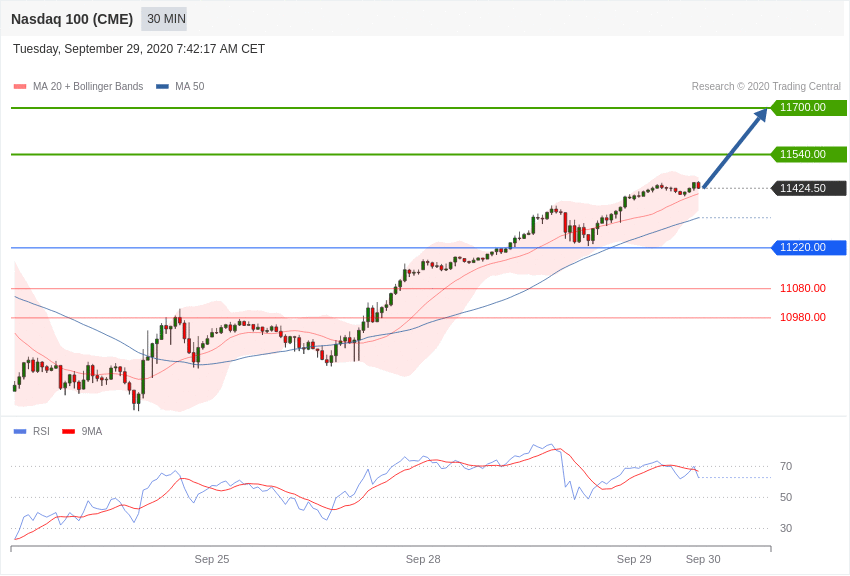Click the blue MA 50 legend swatch
This screenshot has width=850, height=576.
coord(162,87)
